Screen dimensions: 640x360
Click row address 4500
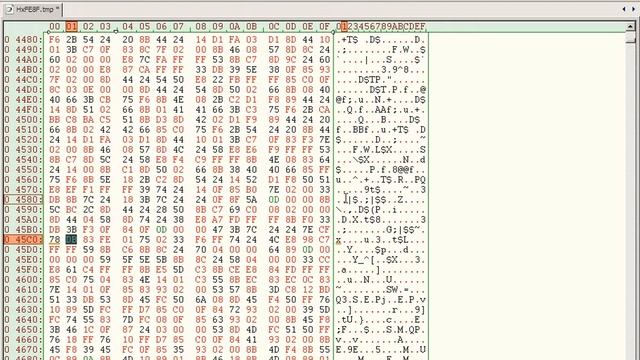pyautogui.click(x=23, y=120)
